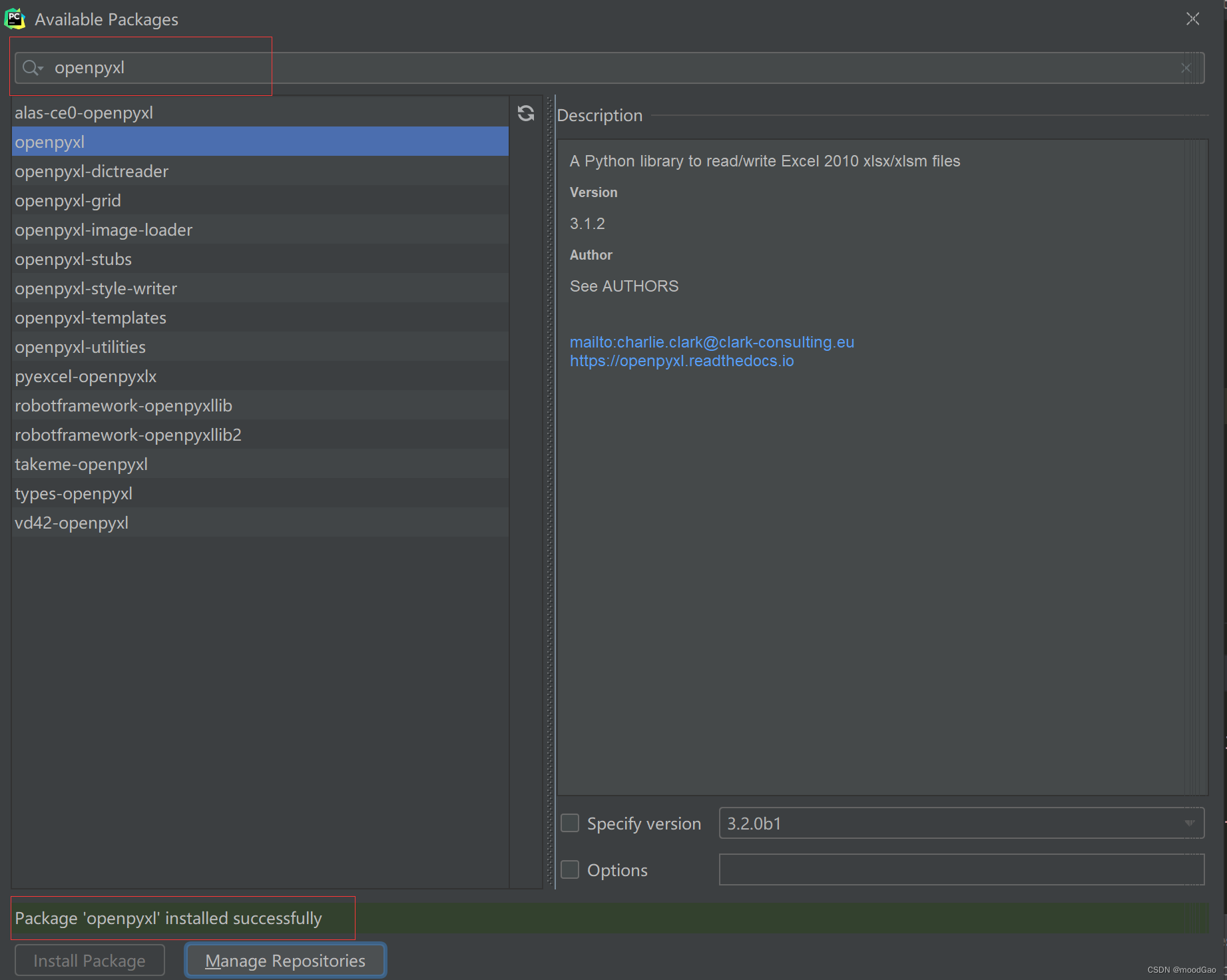The height and width of the screenshot is (980, 1227).
Task: Open the search history dropdown arrow
Action: pos(40,70)
